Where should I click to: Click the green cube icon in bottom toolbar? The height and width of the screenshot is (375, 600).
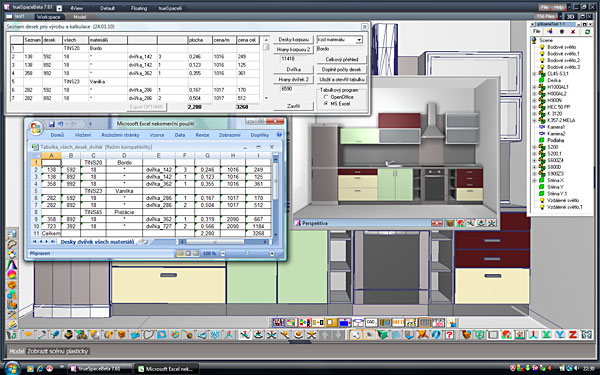click(382, 335)
